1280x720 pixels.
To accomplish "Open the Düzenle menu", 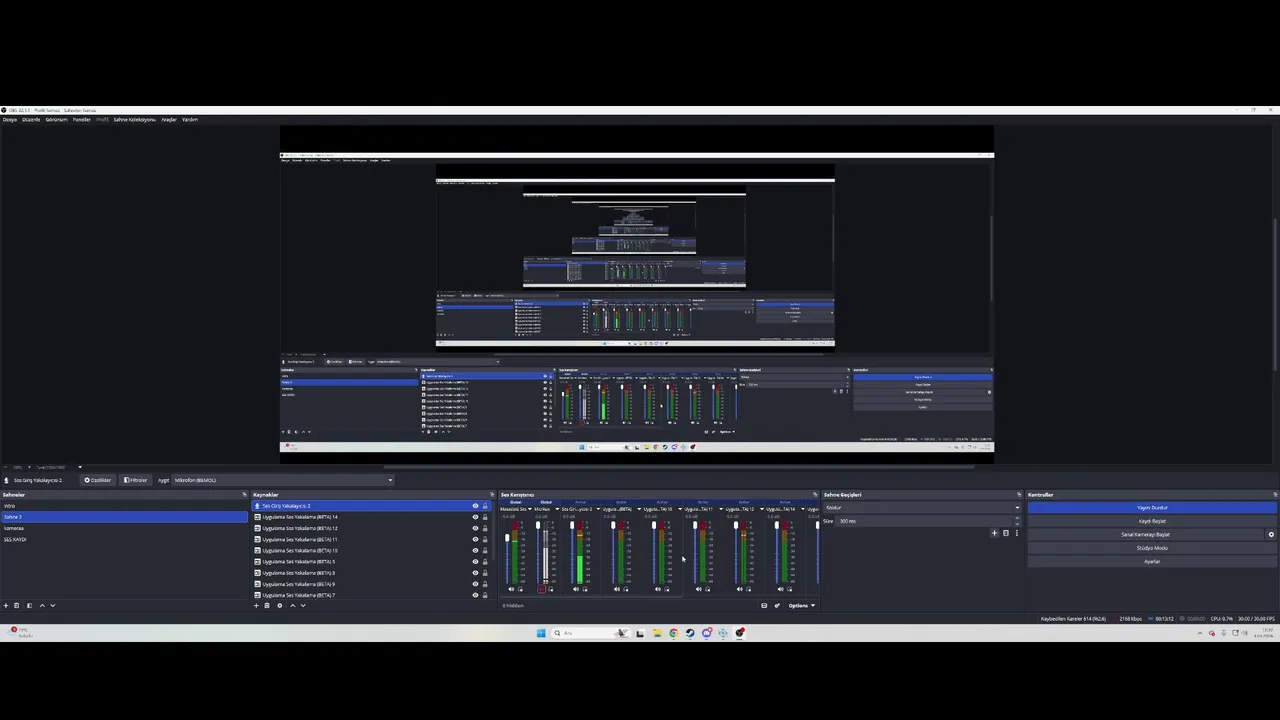I will coord(31,120).
